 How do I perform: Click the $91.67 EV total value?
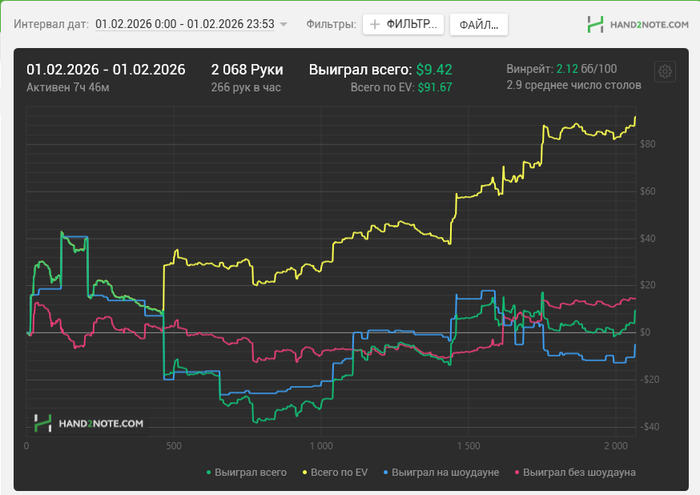435,87
